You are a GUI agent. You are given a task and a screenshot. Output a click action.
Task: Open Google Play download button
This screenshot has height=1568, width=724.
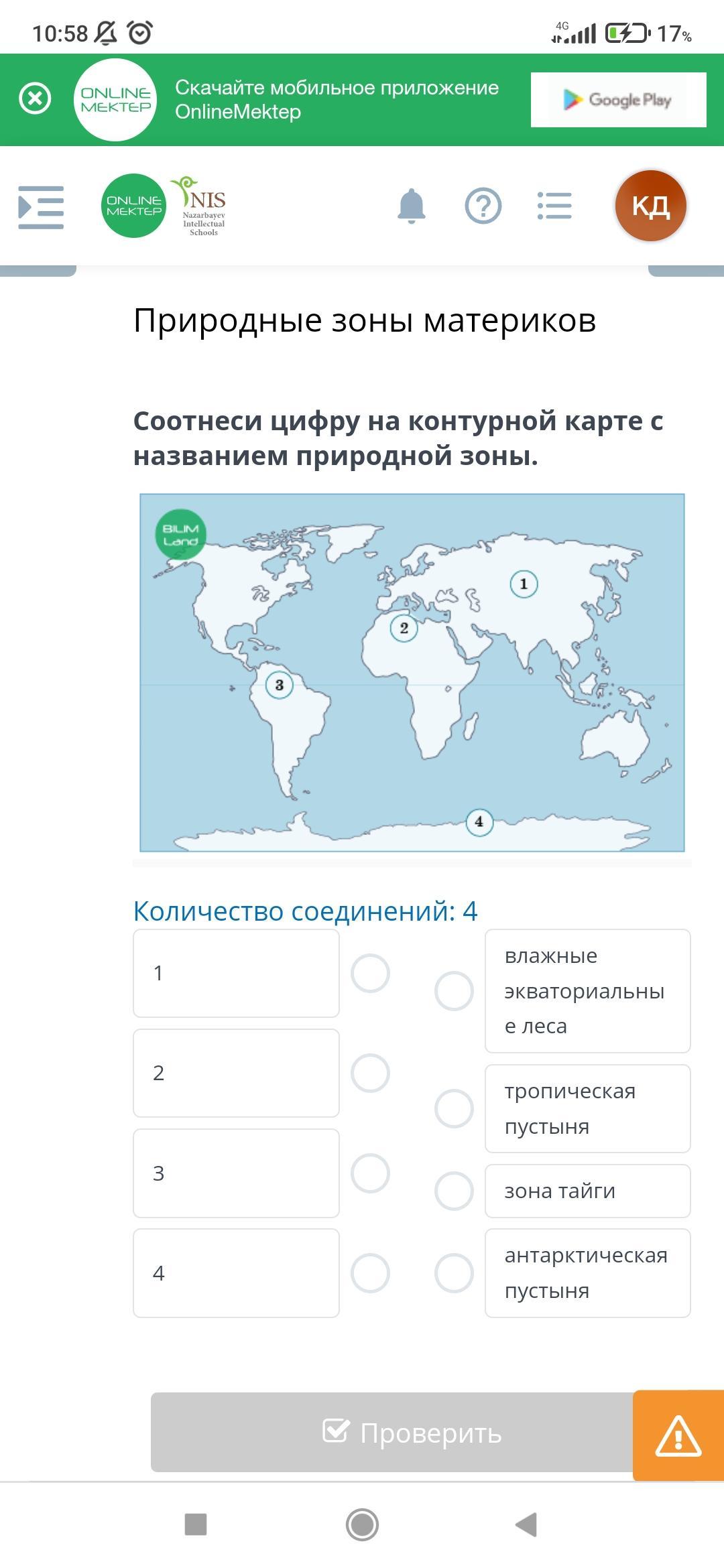619,100
